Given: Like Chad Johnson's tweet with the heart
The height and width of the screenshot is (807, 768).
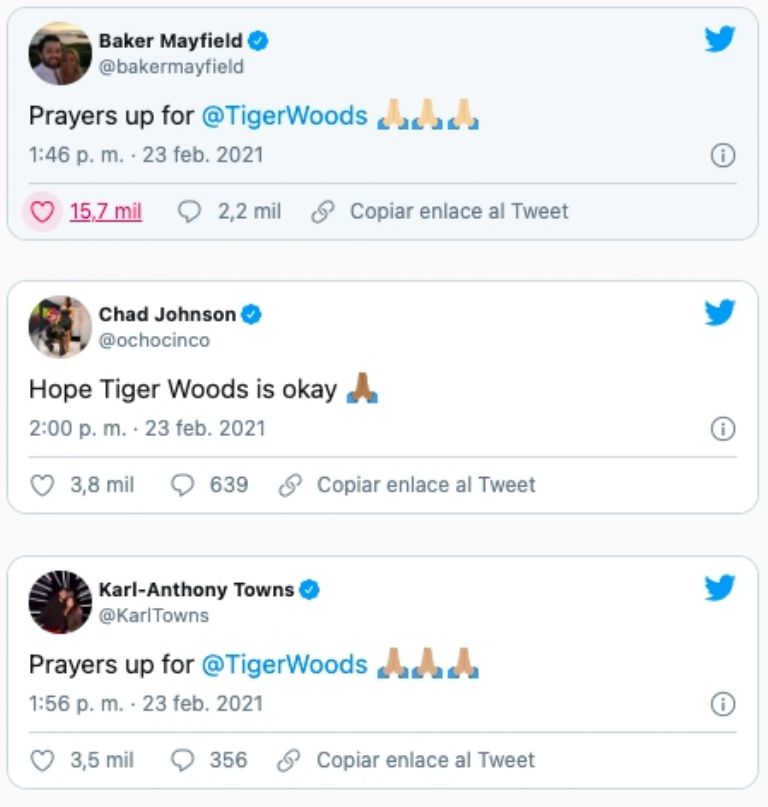Looking at the screenshot, I should (42, 485).
